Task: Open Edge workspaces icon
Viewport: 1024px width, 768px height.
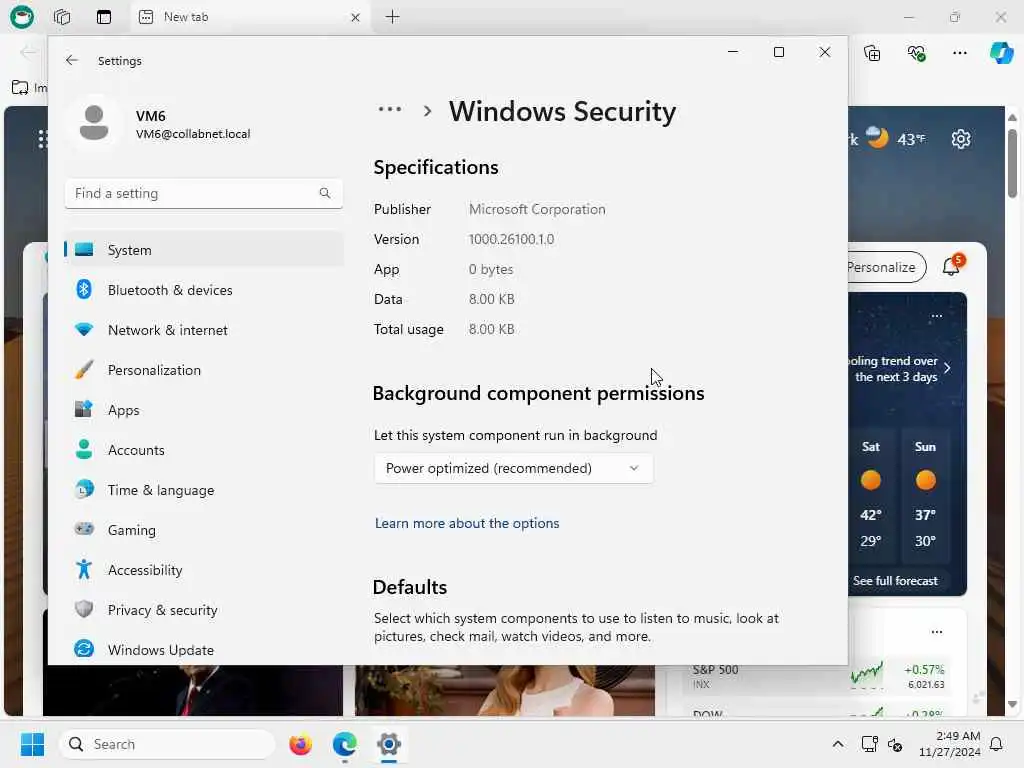Action: [x=62, y=17]
